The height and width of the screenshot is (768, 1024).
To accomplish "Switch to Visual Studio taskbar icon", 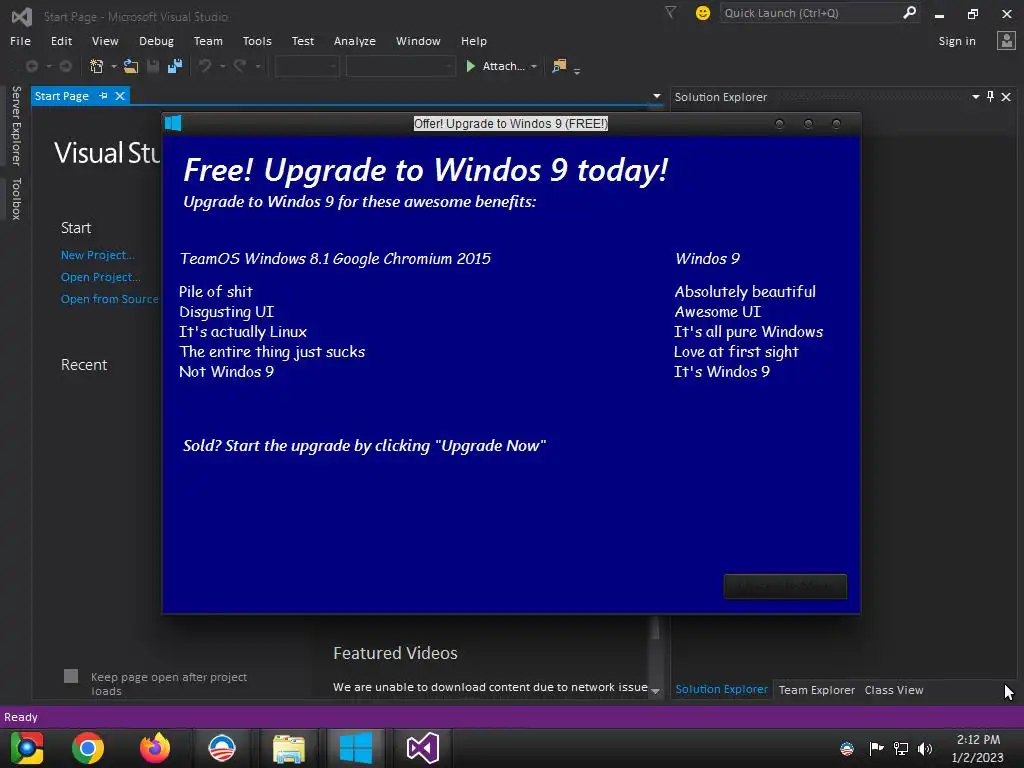I will pos(423,748).
